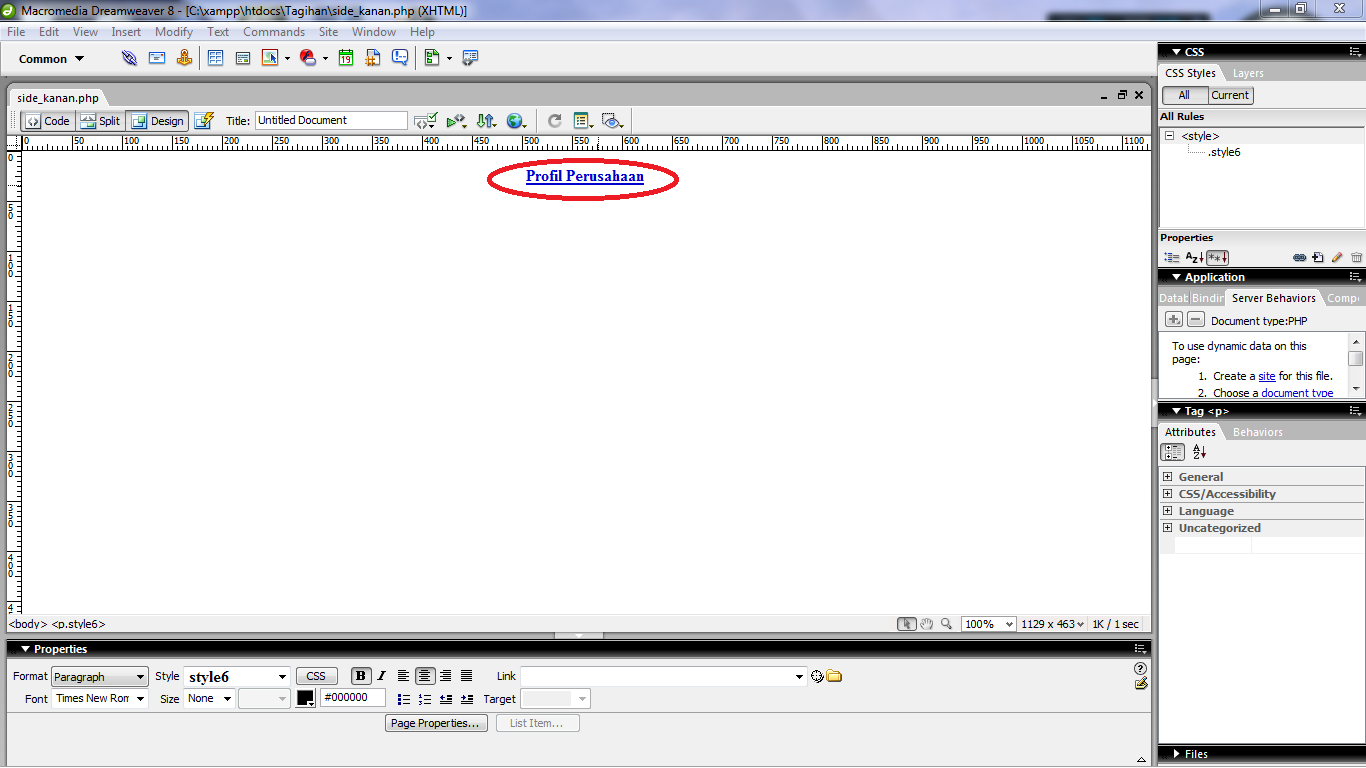Screen dimensions: 1366x768
Task: Click inside the Title input field
Action: click(330, 120)
